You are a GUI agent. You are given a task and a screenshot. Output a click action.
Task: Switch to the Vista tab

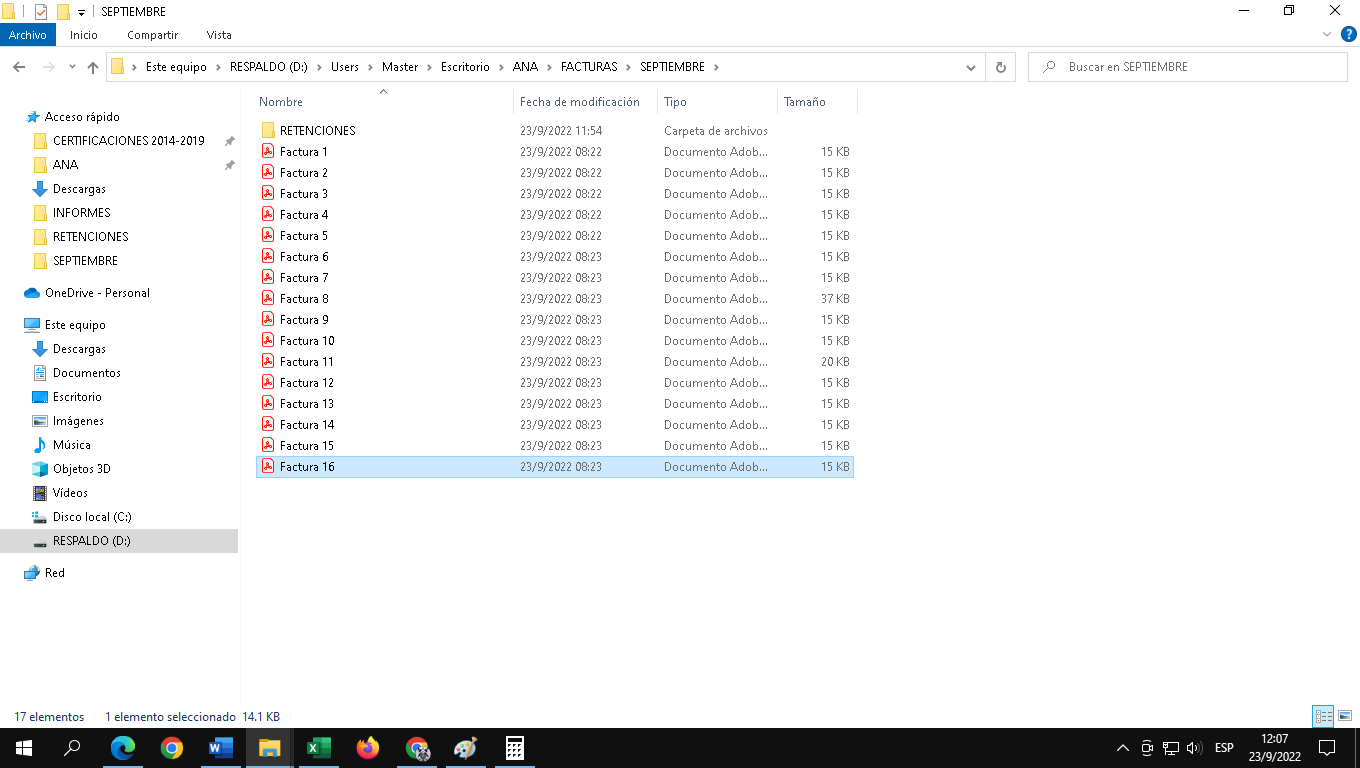(x=219, y=35)
